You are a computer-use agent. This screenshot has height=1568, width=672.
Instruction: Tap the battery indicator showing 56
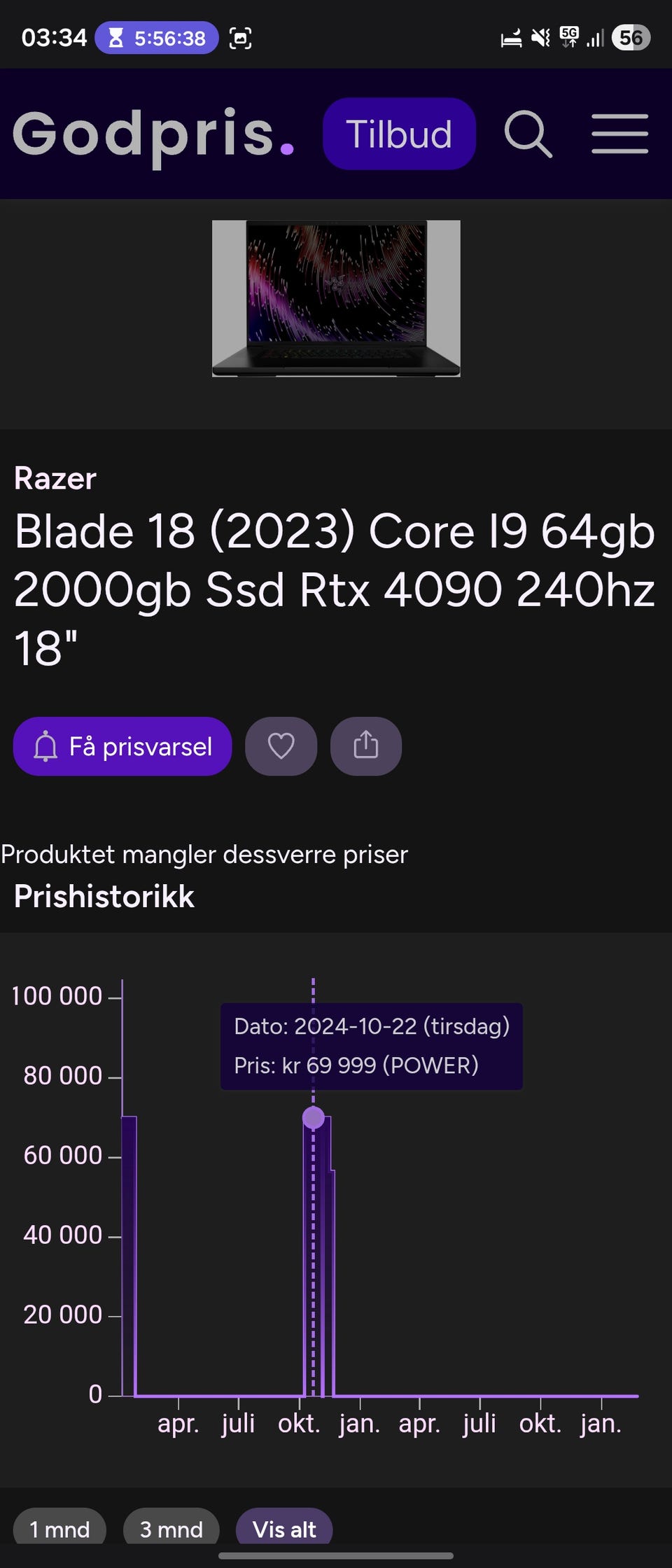pos(631,38)
